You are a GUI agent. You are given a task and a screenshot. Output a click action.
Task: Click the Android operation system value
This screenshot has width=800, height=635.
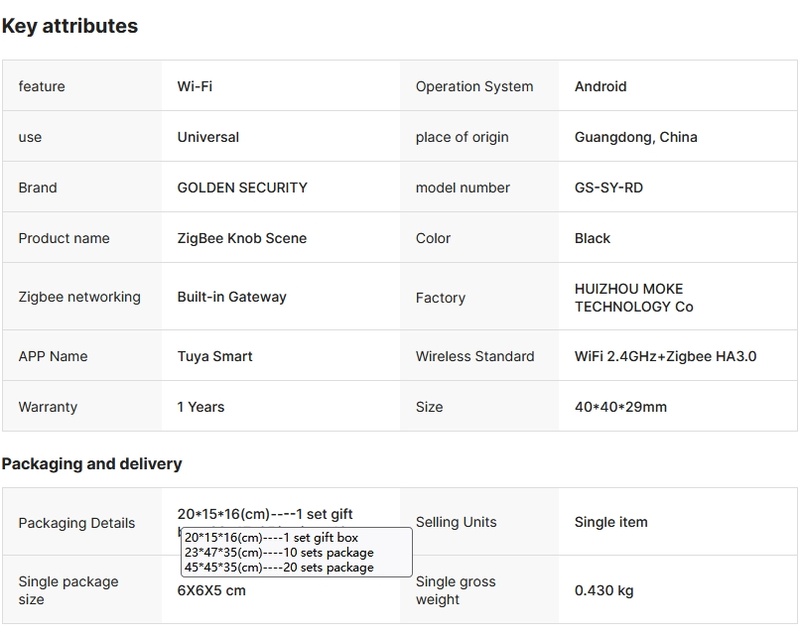(600, 87)
